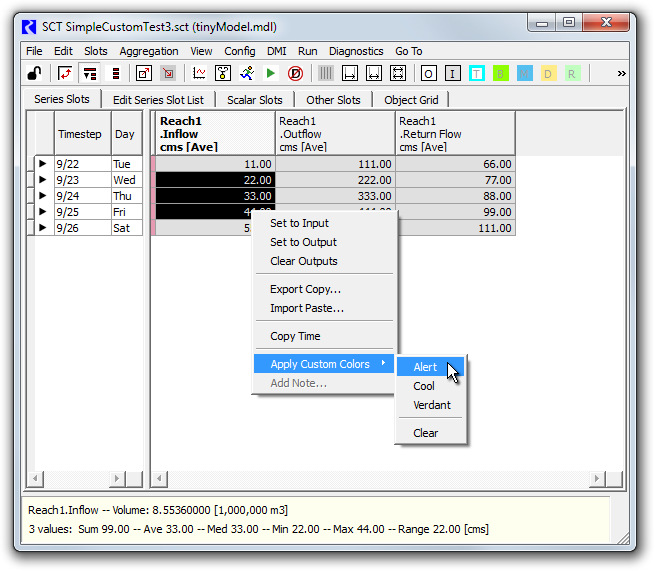Click the fit column width right-arrow icon

point(350,74)
